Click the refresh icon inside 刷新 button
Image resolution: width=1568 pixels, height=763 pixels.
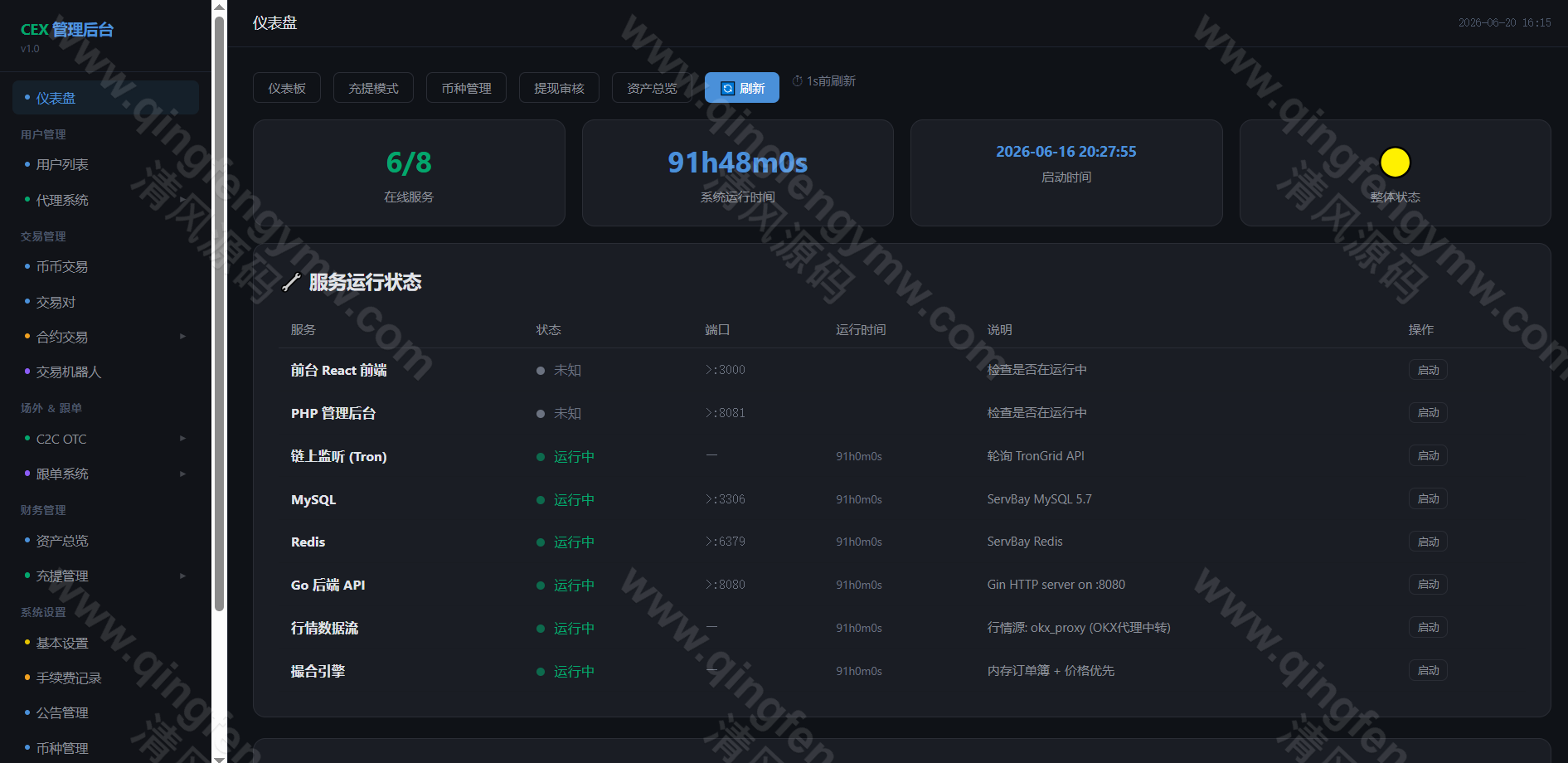[x=727, y=88]
